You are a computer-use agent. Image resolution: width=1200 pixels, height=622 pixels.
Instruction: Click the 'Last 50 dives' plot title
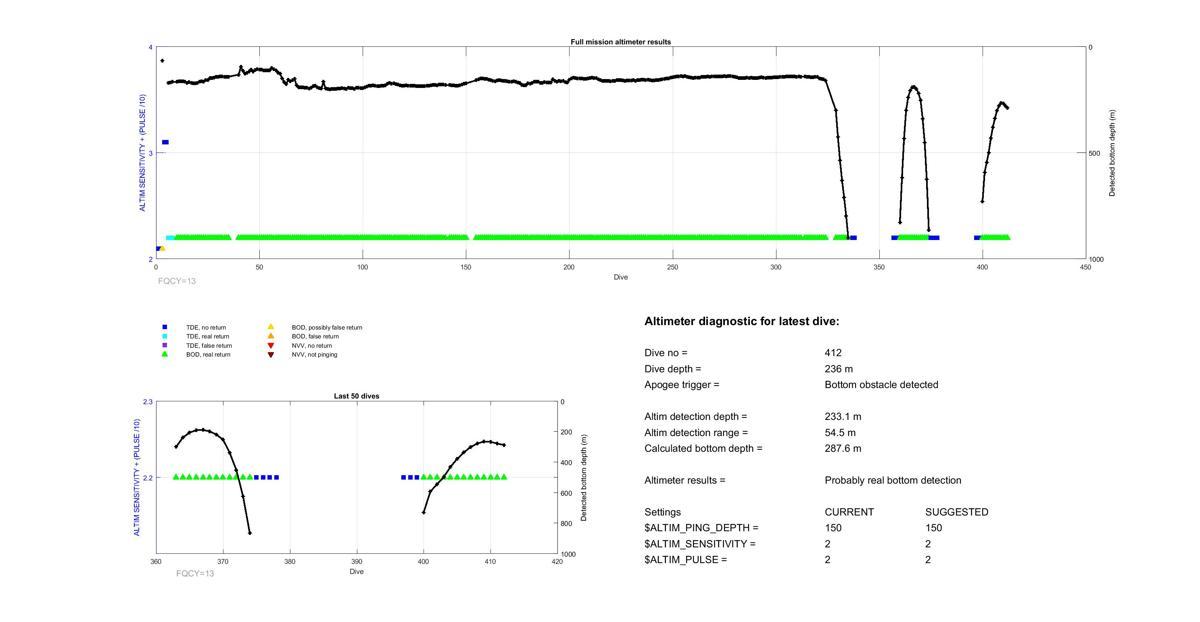coord(356,396)
